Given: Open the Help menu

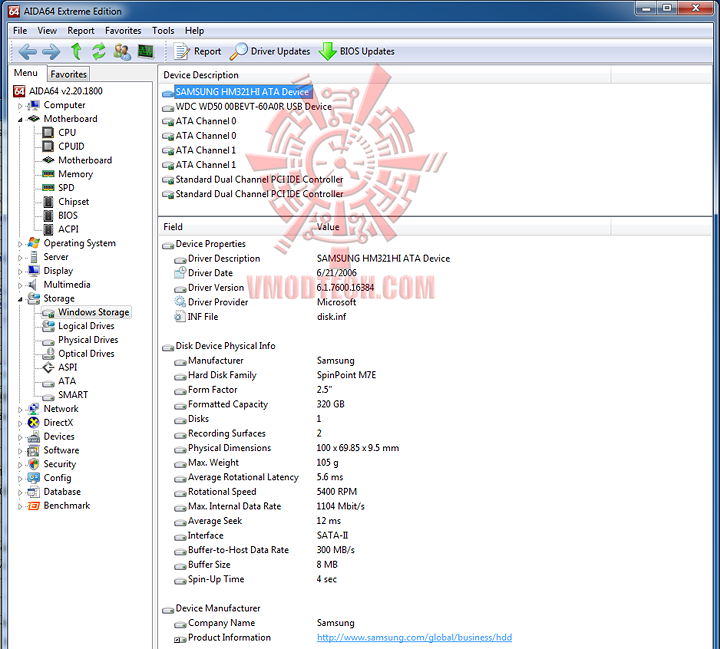Looking at the screenshot, I should point(194,31).
